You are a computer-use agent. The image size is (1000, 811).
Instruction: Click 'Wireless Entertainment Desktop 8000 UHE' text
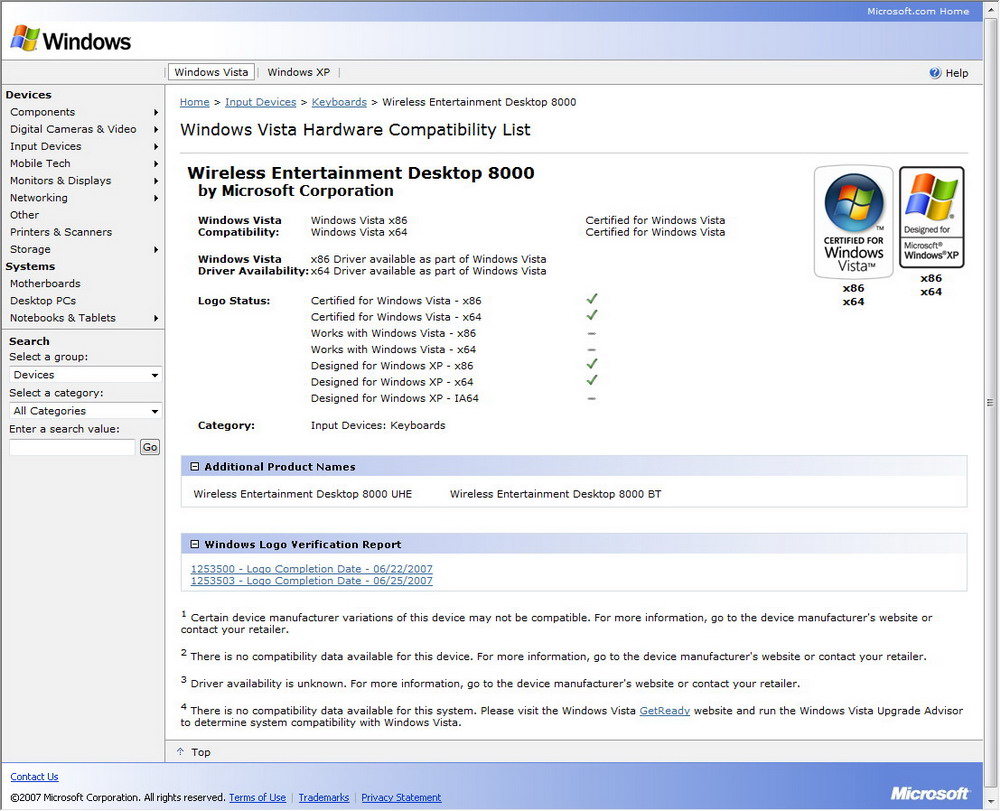303,494
